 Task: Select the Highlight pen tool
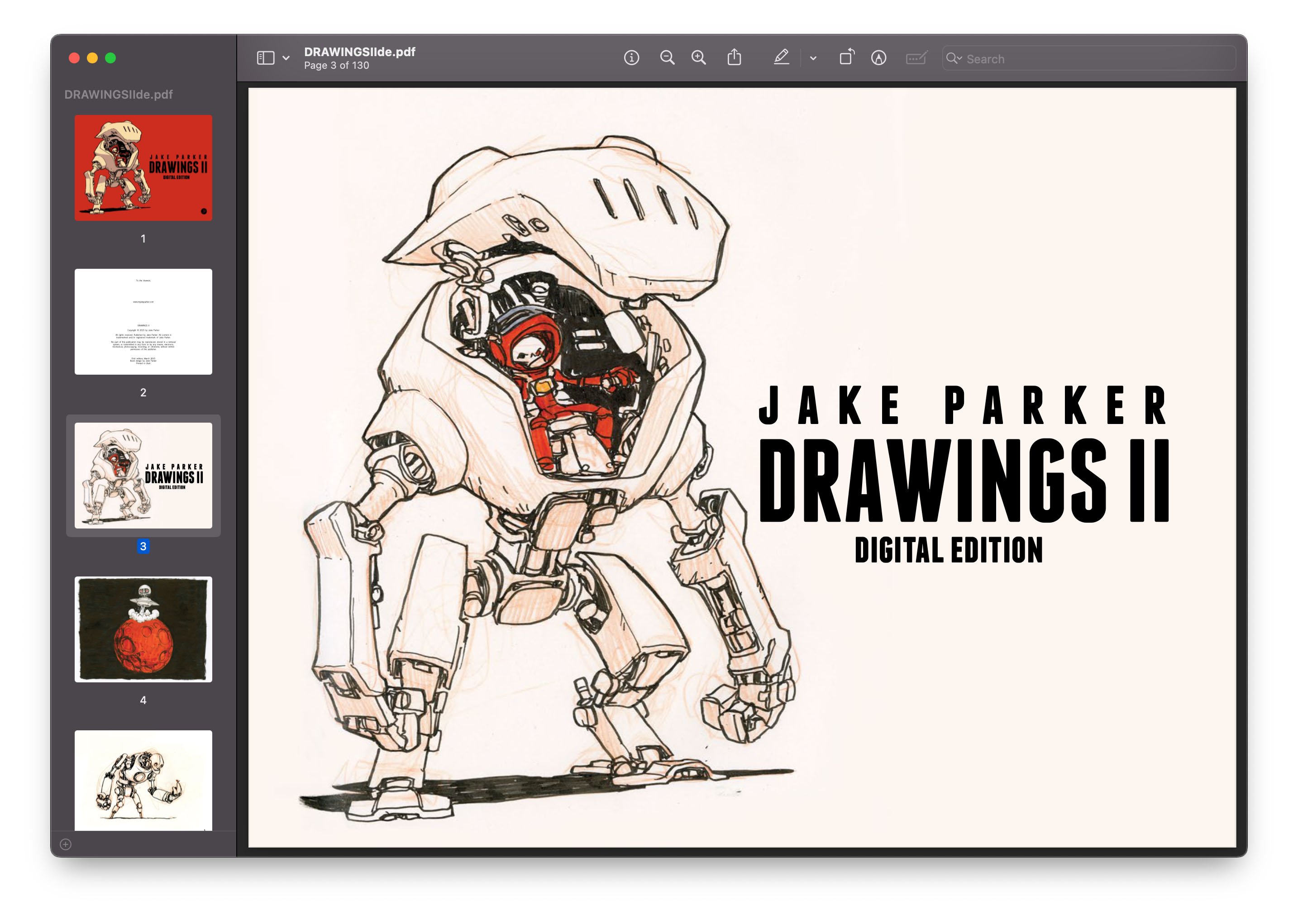pyautogui.click(x=781, y=57)
